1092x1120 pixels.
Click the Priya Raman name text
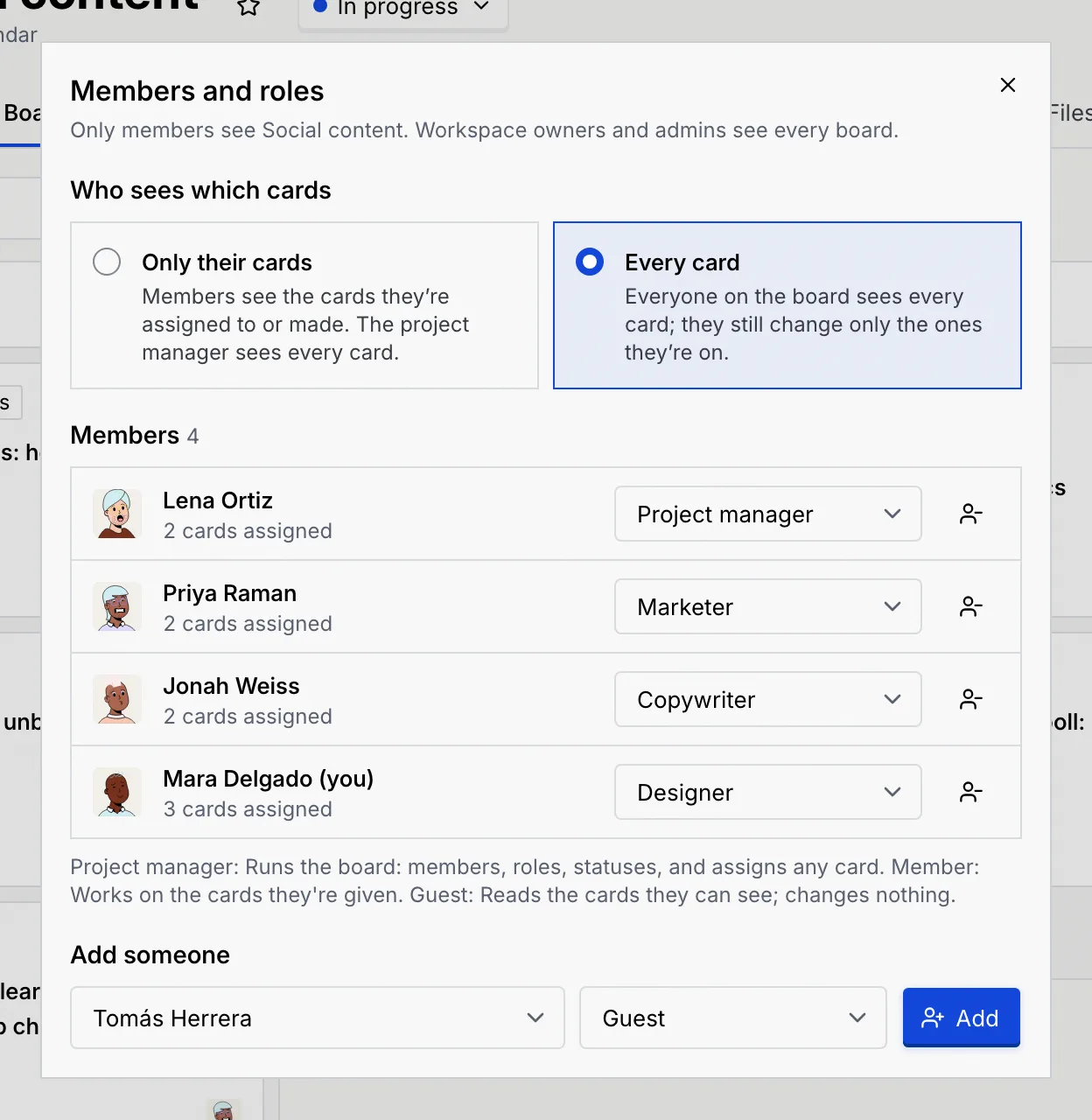pos(230,593)
